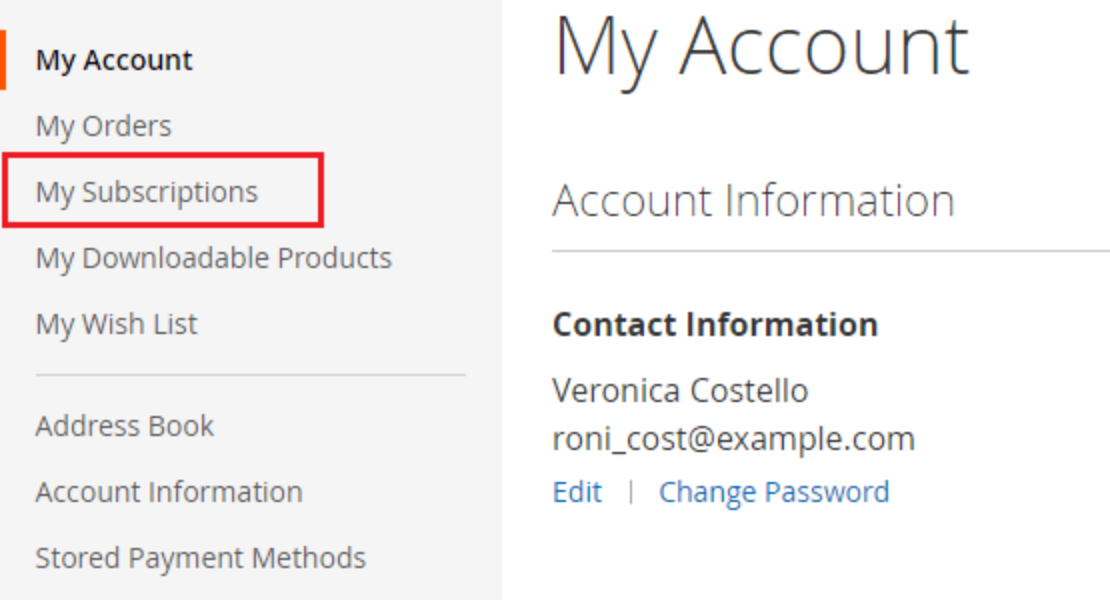1110x600 pixels.
Task: Click the large My Account page title
Action: (x=760, y=46)
